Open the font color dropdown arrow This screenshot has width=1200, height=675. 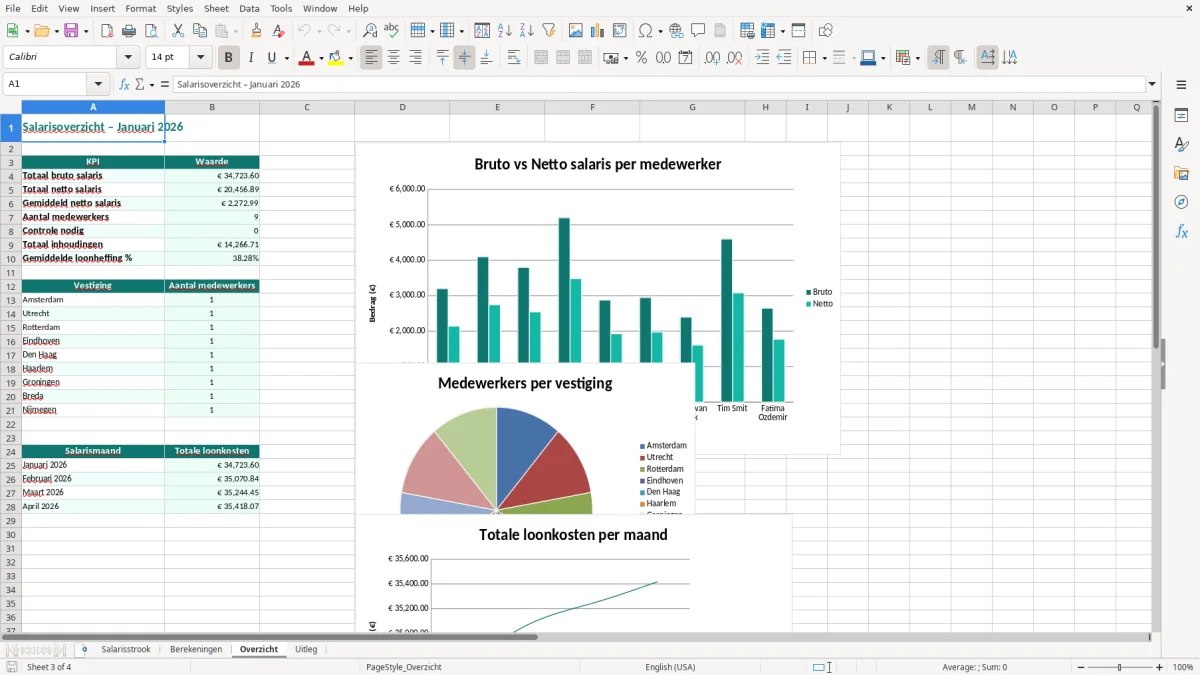click(x=321, y=58)
